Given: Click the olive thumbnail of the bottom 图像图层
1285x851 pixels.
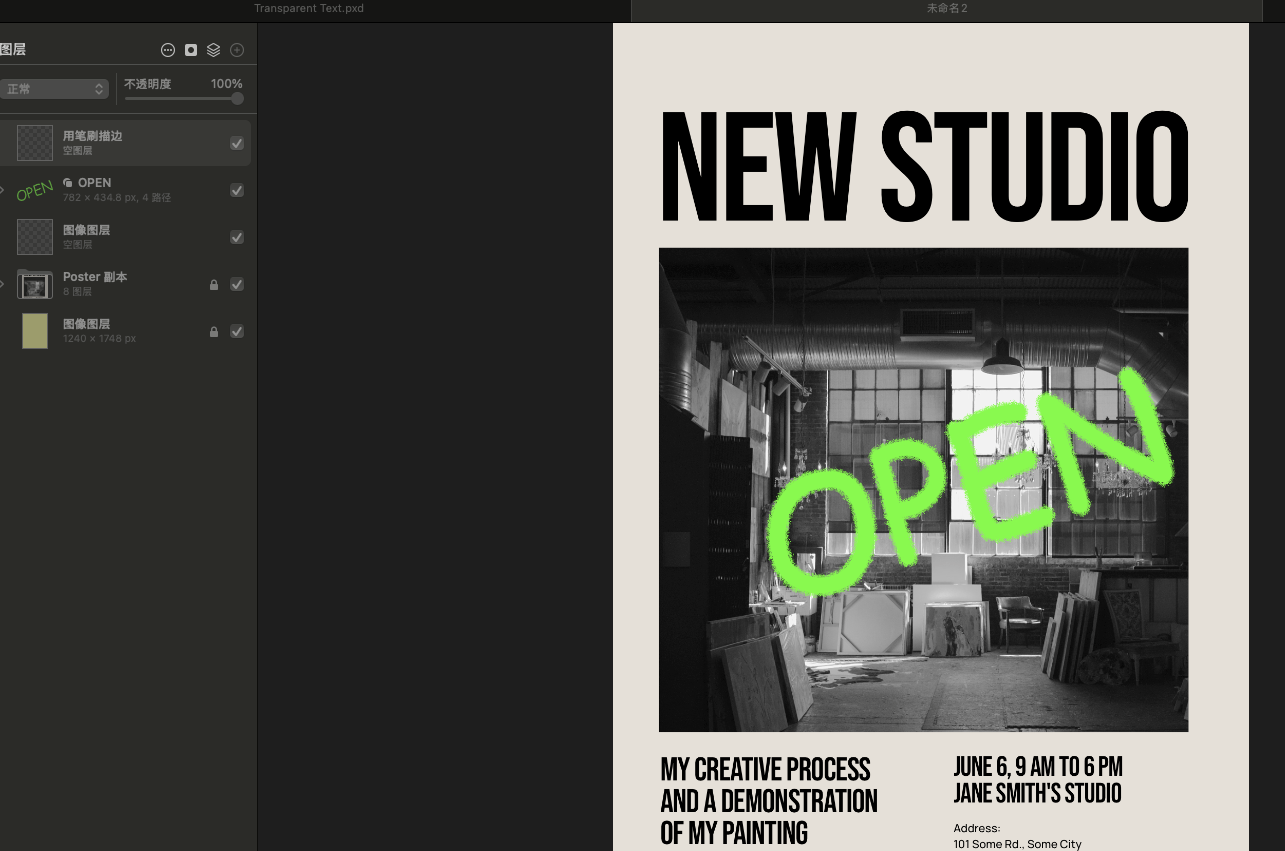Looking at the screenshot, I should pos(35,331).
